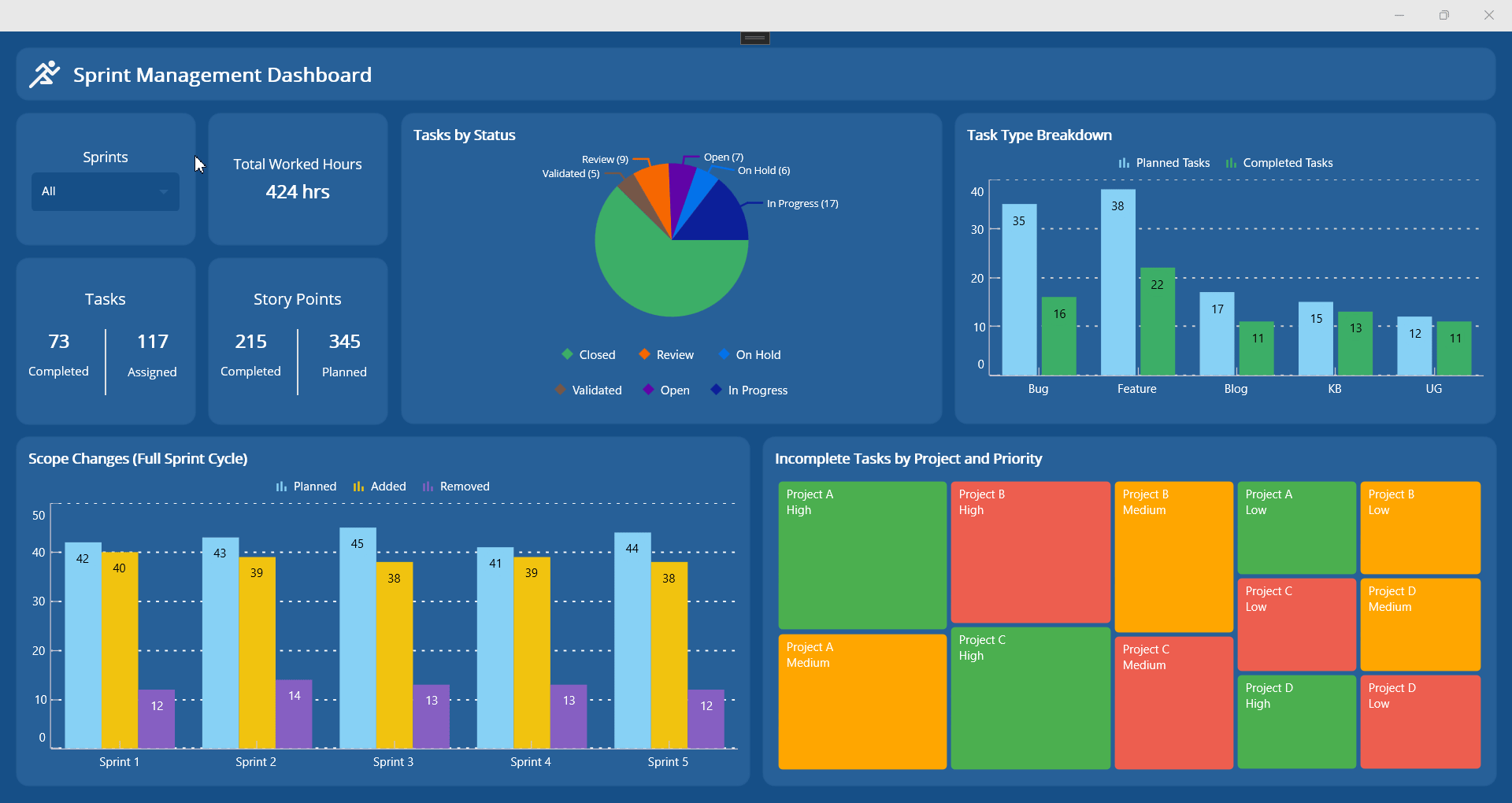Click the drag handle at top of the window

click(754, 38)
